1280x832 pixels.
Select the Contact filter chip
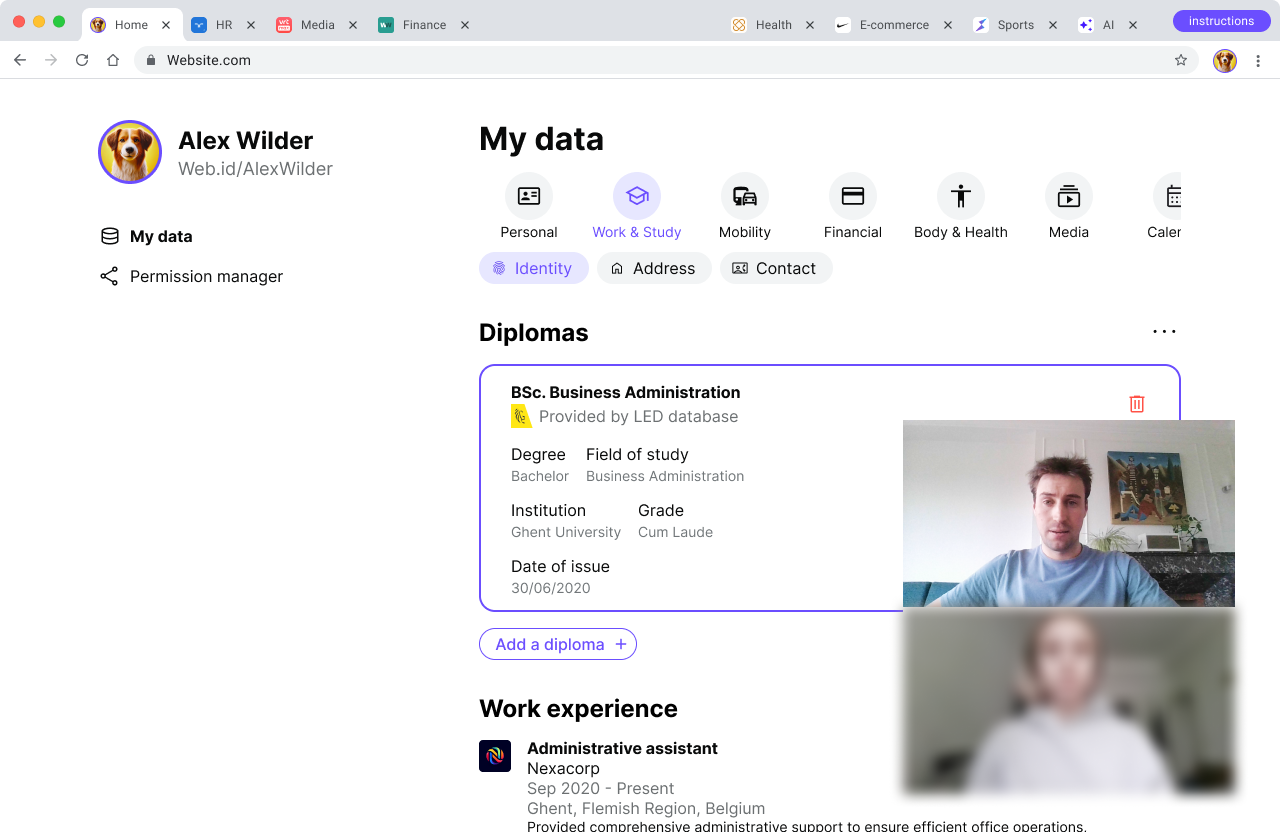[776, 268]
